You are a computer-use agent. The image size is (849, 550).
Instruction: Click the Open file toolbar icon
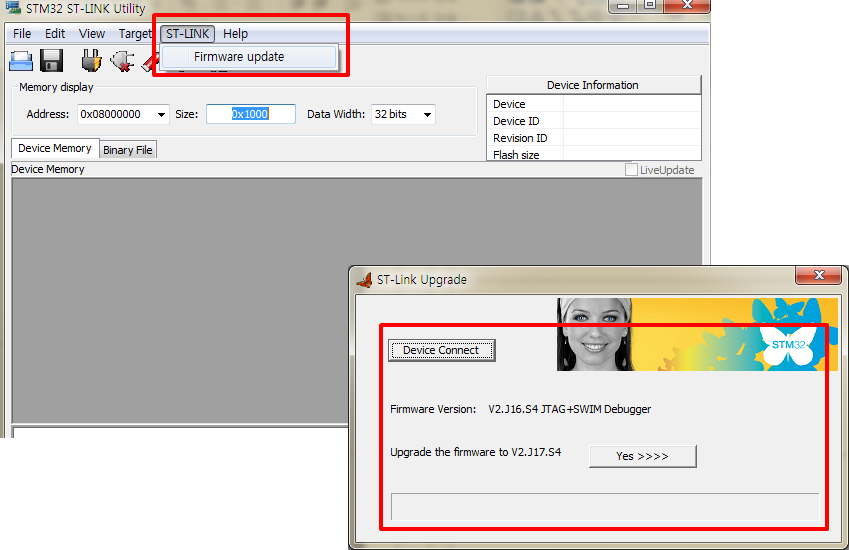click(21, 60)
